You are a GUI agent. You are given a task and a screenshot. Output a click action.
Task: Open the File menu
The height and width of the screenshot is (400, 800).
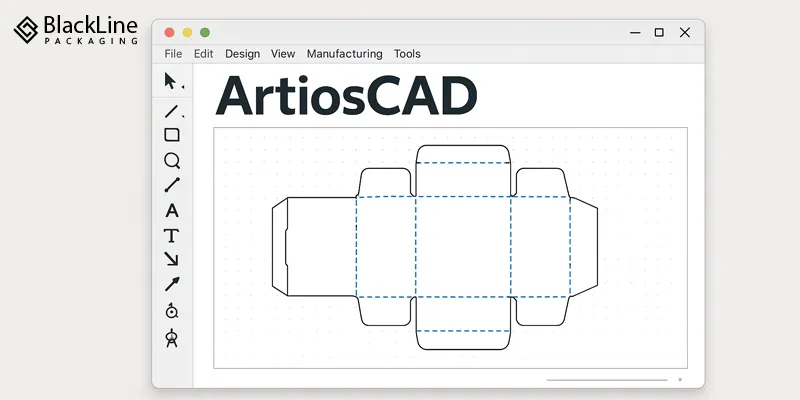pyautogui.click(x=173, y=54)
